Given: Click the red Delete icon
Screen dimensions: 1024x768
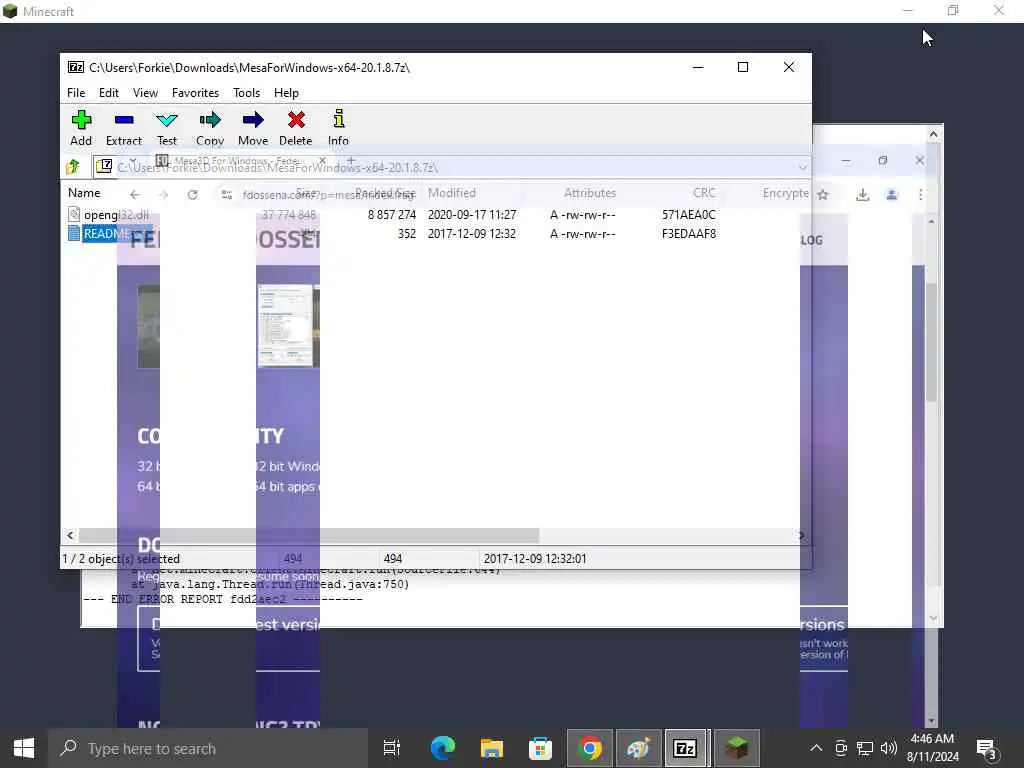Looking at the screenshot, I should tap(296, 120).
